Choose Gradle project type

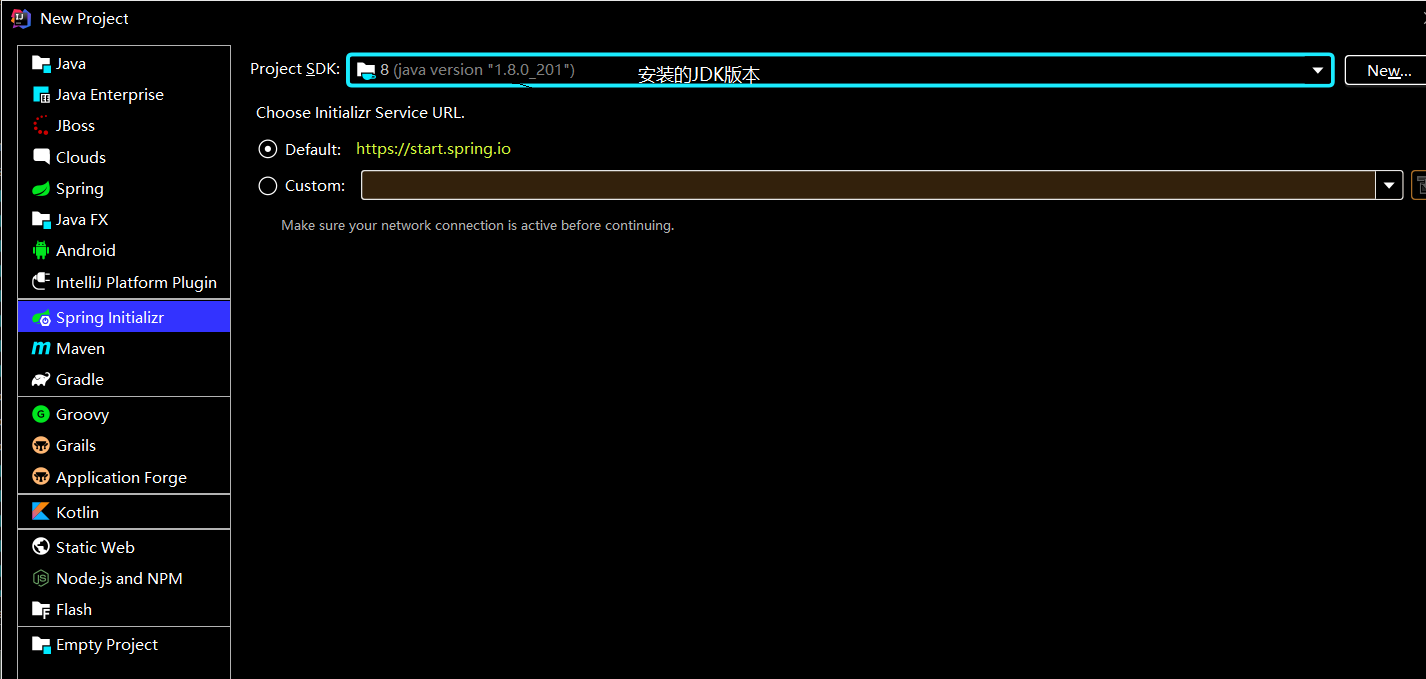tap(124, 380)
